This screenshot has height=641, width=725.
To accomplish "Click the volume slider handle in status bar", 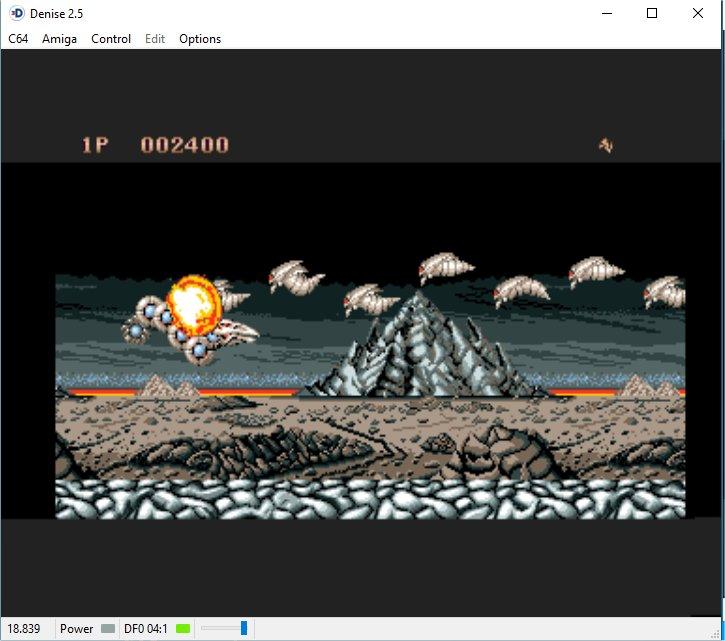I will (x=244, y=628).
